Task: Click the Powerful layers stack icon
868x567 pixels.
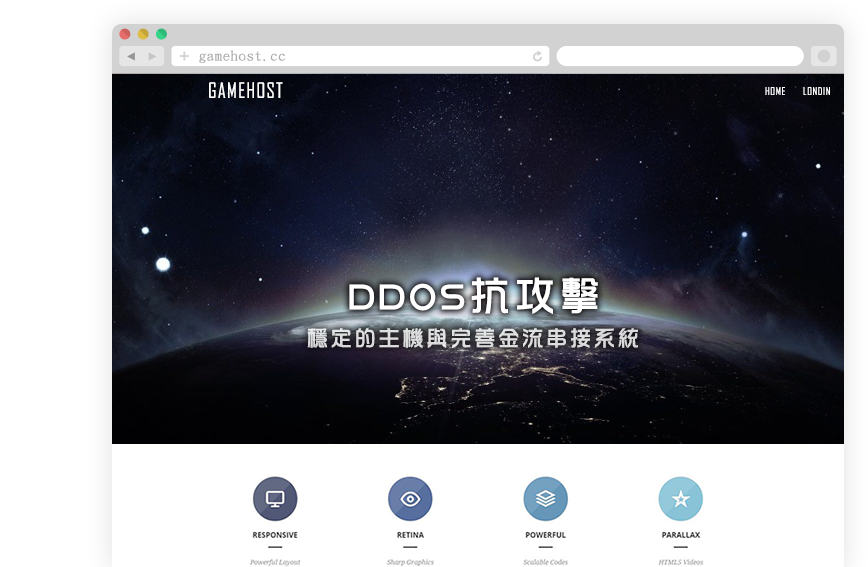Action: coord(545,498)
